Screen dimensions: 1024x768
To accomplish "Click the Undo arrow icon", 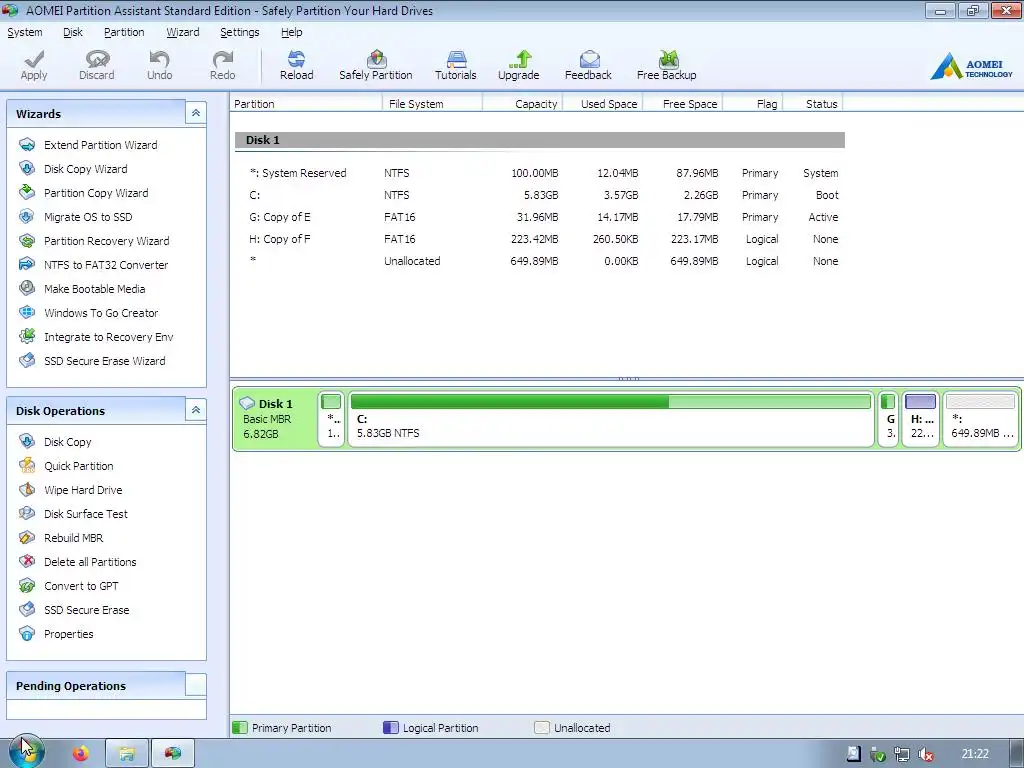I will point(159,59).
